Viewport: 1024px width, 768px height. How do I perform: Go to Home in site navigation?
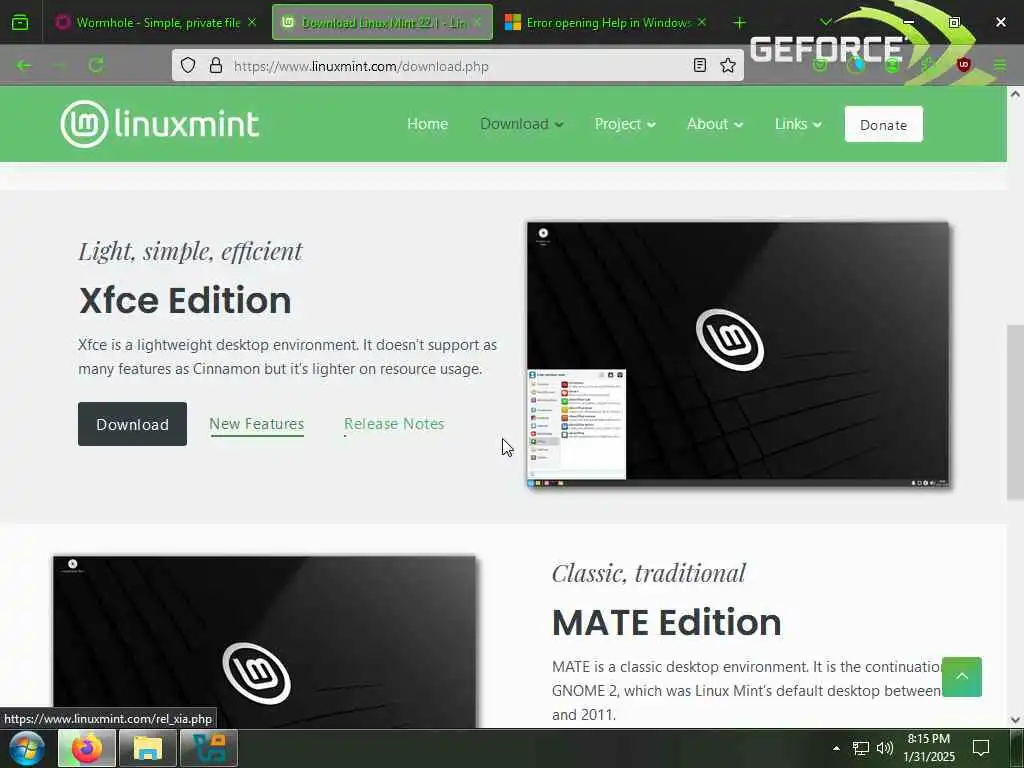(x=427, y=124)
